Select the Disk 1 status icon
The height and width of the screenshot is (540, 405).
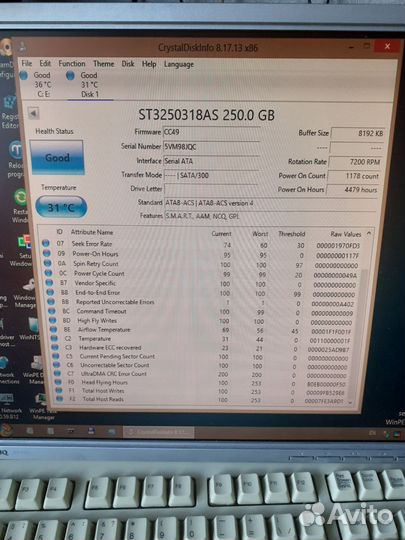[70, 75]
